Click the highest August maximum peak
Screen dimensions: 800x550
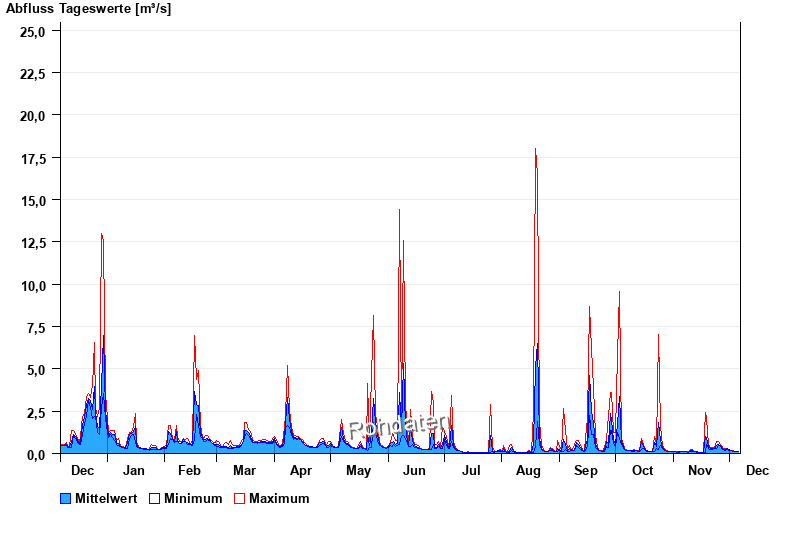point(536,152)
